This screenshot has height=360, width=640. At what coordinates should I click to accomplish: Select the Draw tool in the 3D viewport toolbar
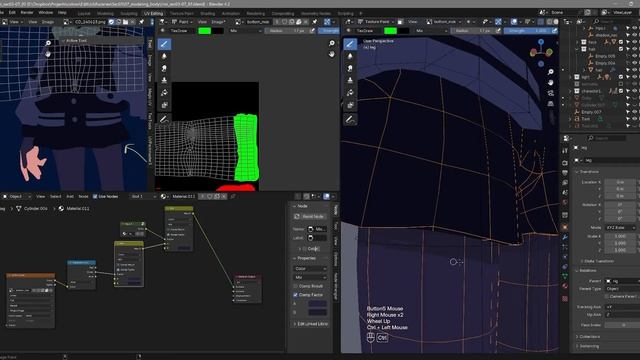click(x=350, y=44)
